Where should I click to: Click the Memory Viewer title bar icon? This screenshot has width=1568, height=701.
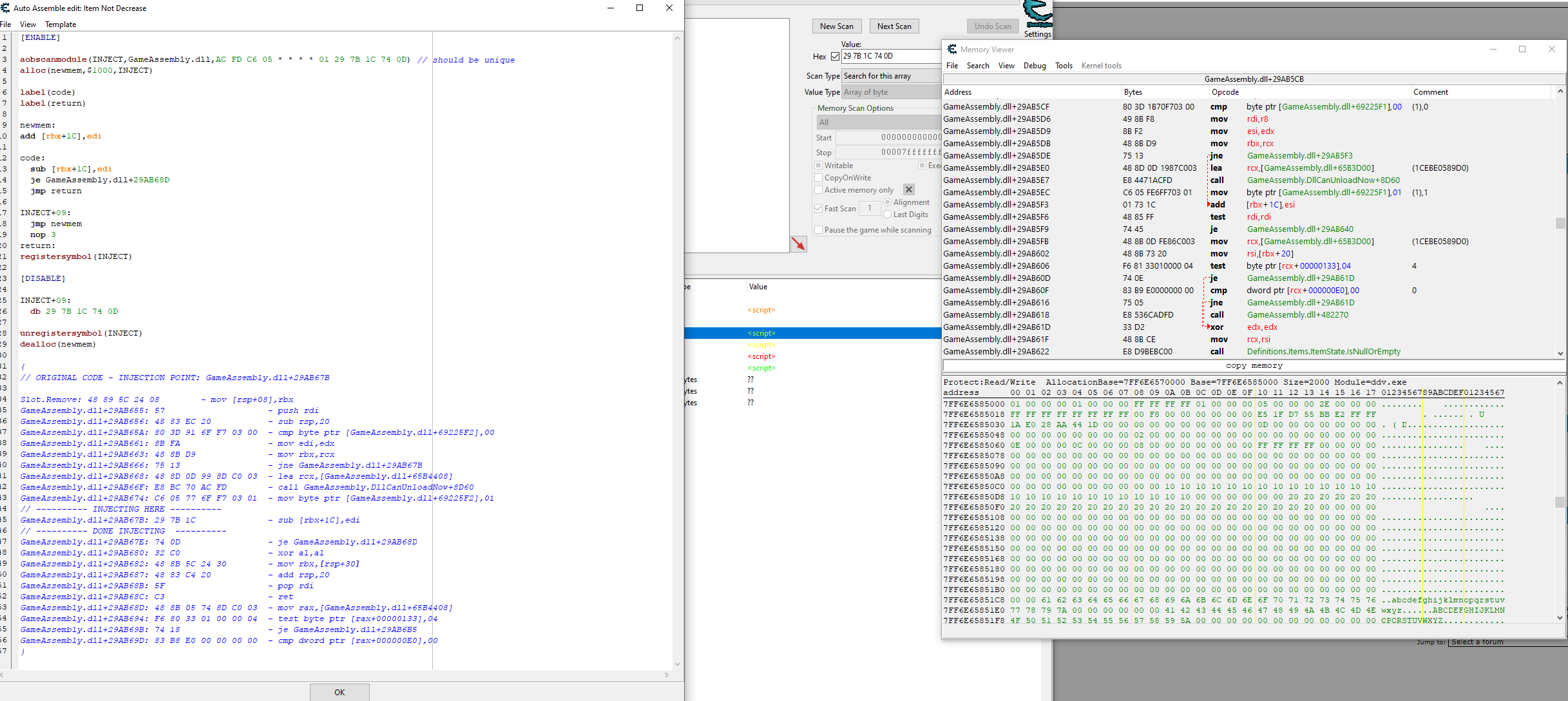951,49
